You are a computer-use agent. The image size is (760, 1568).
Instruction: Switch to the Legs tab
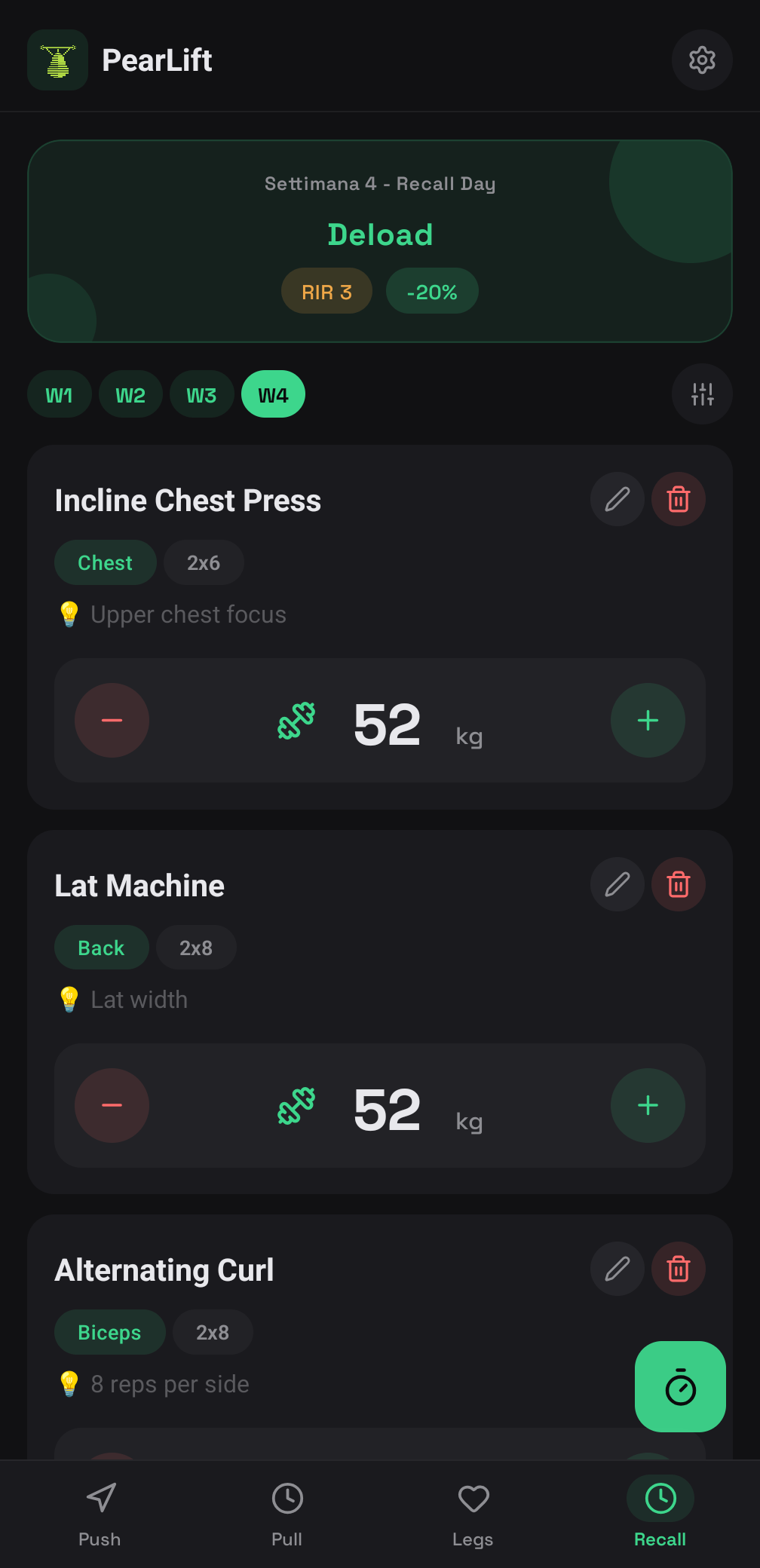point(473,1514)
